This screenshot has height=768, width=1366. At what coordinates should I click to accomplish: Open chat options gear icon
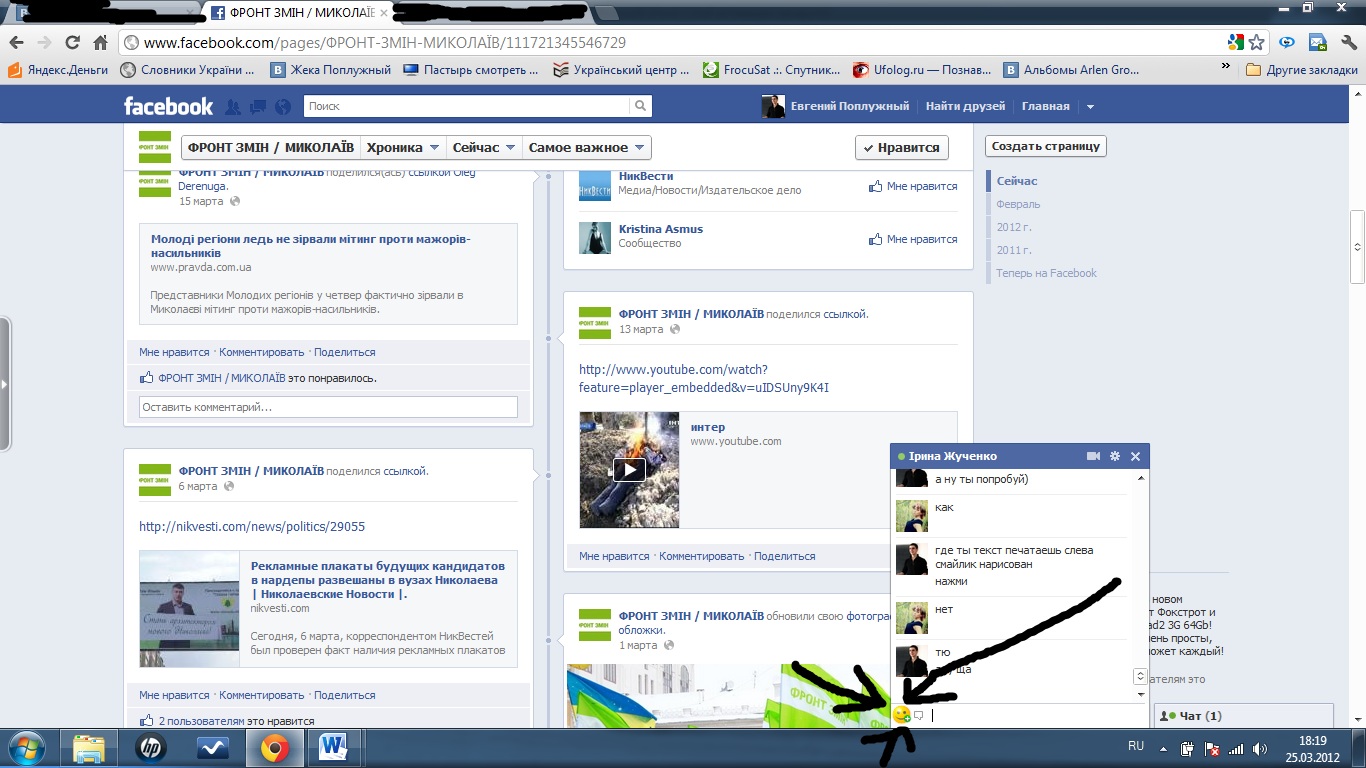pyautogui.click(x=1115, y=456)
